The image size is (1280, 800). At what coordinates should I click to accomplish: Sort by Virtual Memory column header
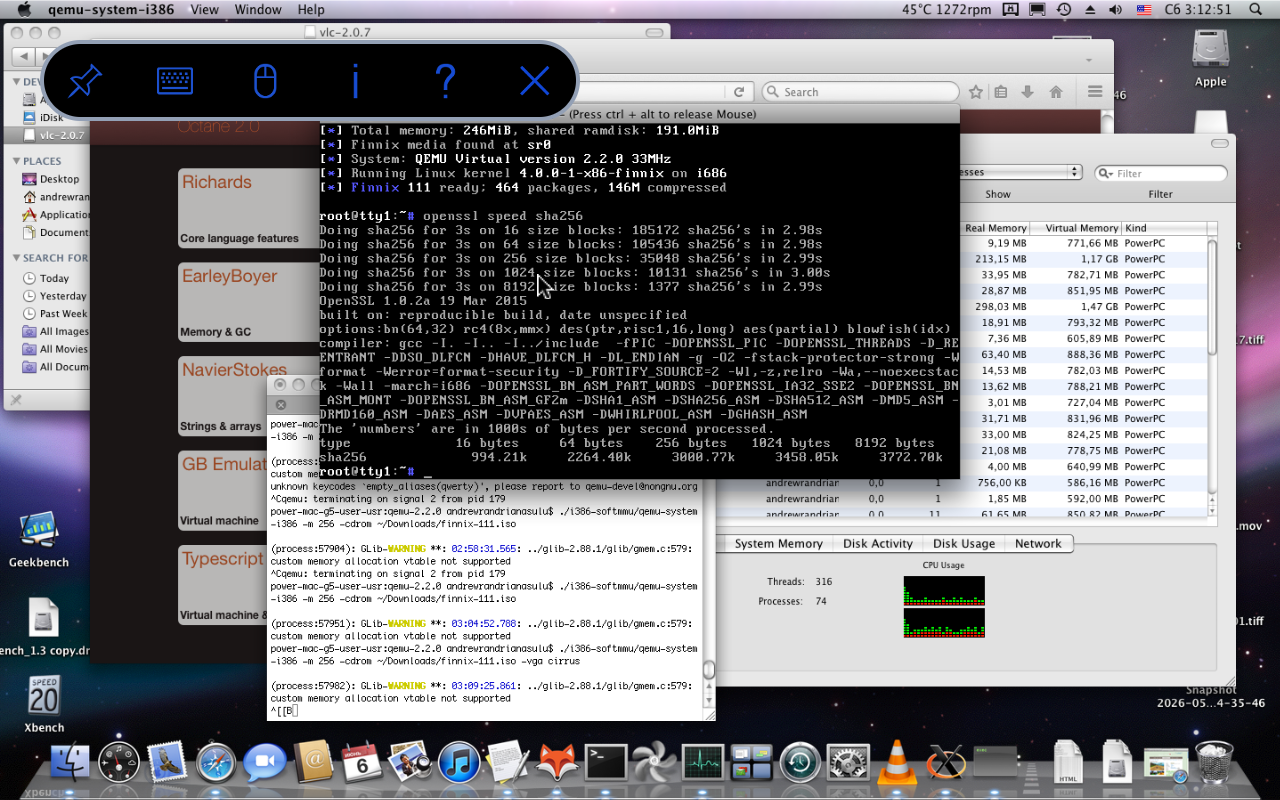click(x=1075, y=228)
